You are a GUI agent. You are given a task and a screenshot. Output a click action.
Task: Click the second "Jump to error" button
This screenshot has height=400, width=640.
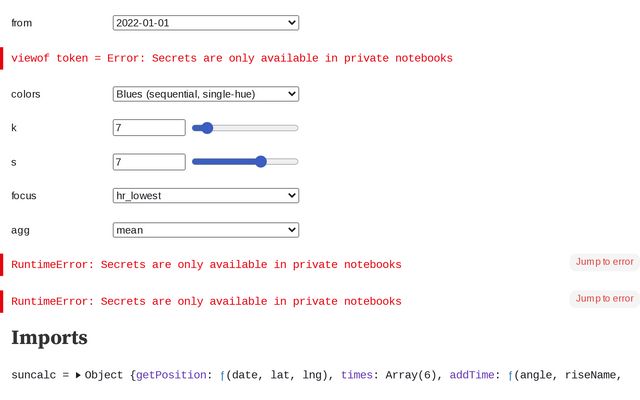(x=604, y=299)
